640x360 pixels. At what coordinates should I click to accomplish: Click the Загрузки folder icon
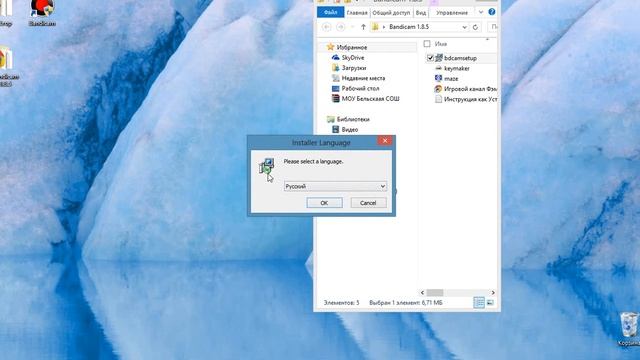coord(336,68)
